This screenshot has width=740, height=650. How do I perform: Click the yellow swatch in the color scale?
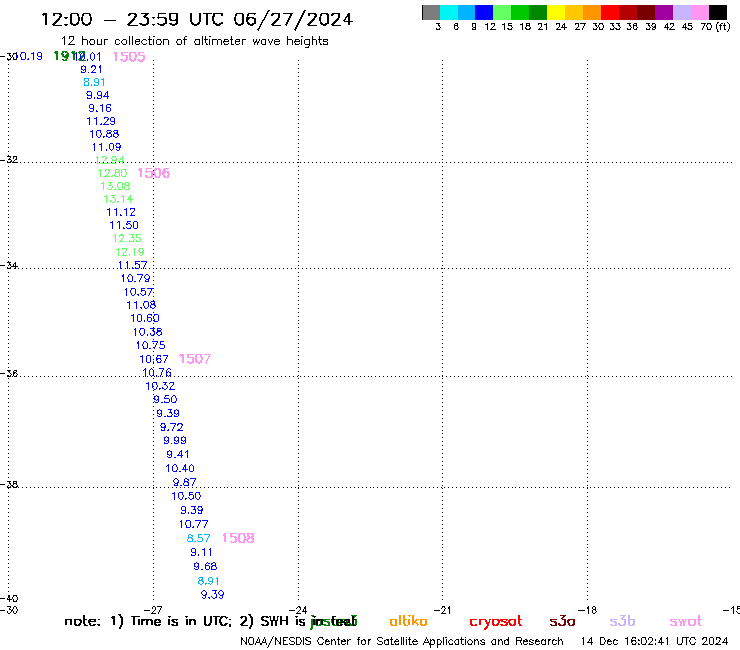556,12
